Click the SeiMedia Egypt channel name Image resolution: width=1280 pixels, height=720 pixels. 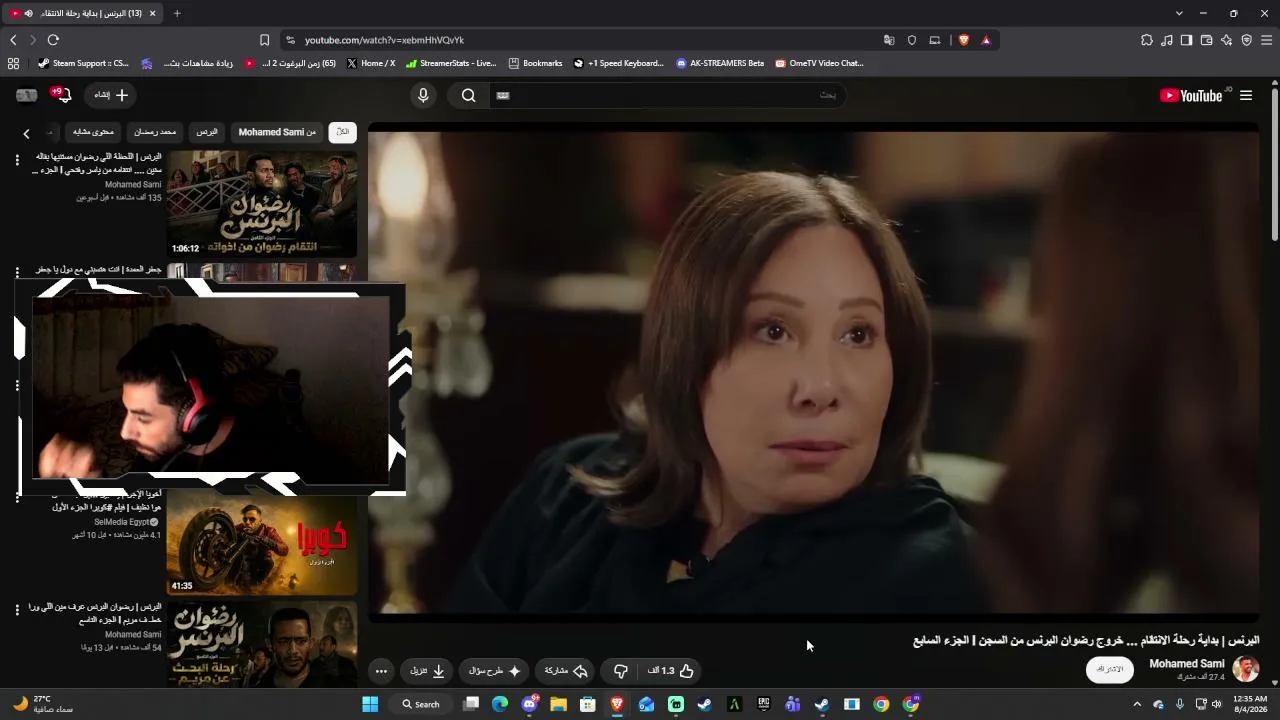click(x=121, y=522)
